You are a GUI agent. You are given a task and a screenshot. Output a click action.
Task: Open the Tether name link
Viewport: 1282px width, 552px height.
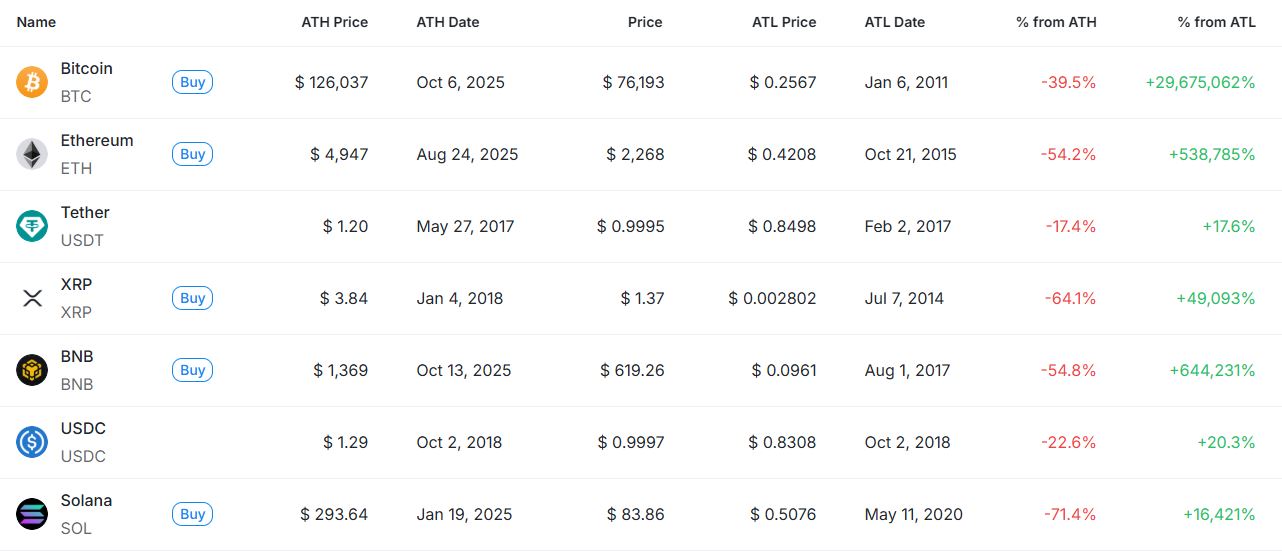85,212
